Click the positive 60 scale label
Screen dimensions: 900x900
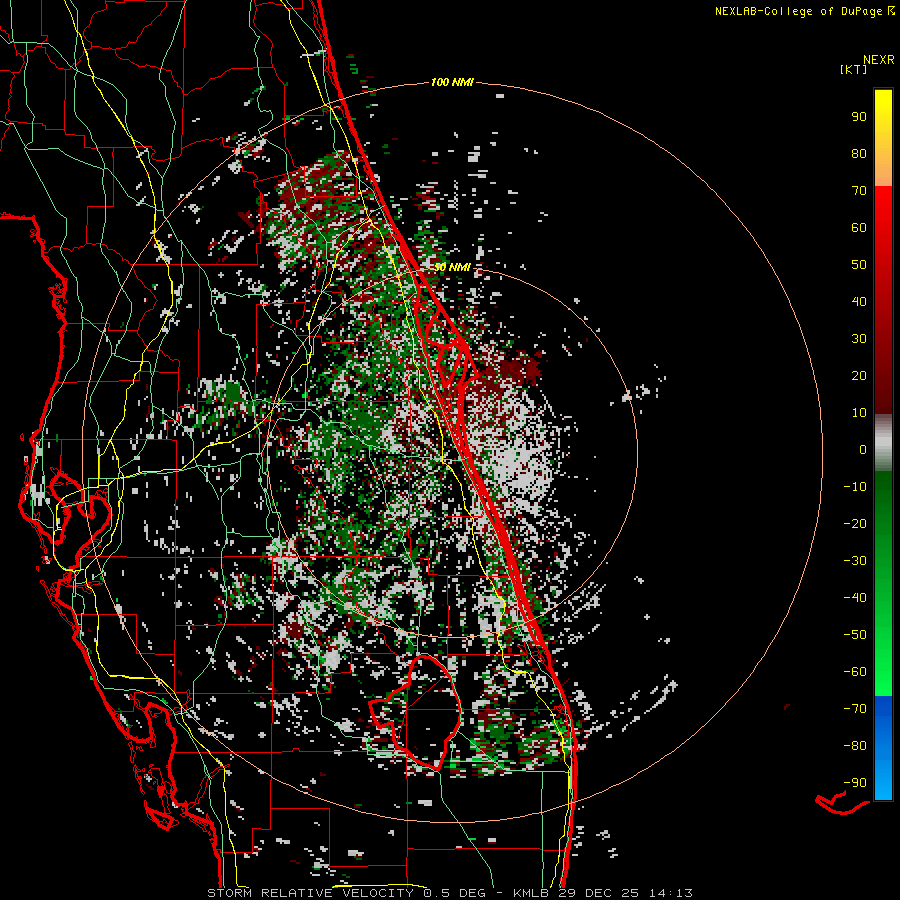(x=859, y=227)
